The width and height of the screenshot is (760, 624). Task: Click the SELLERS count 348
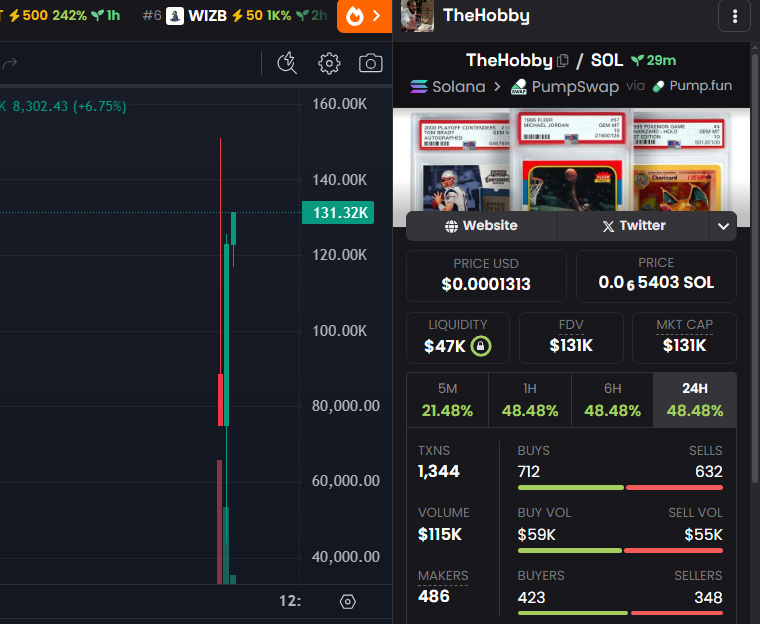708,597
